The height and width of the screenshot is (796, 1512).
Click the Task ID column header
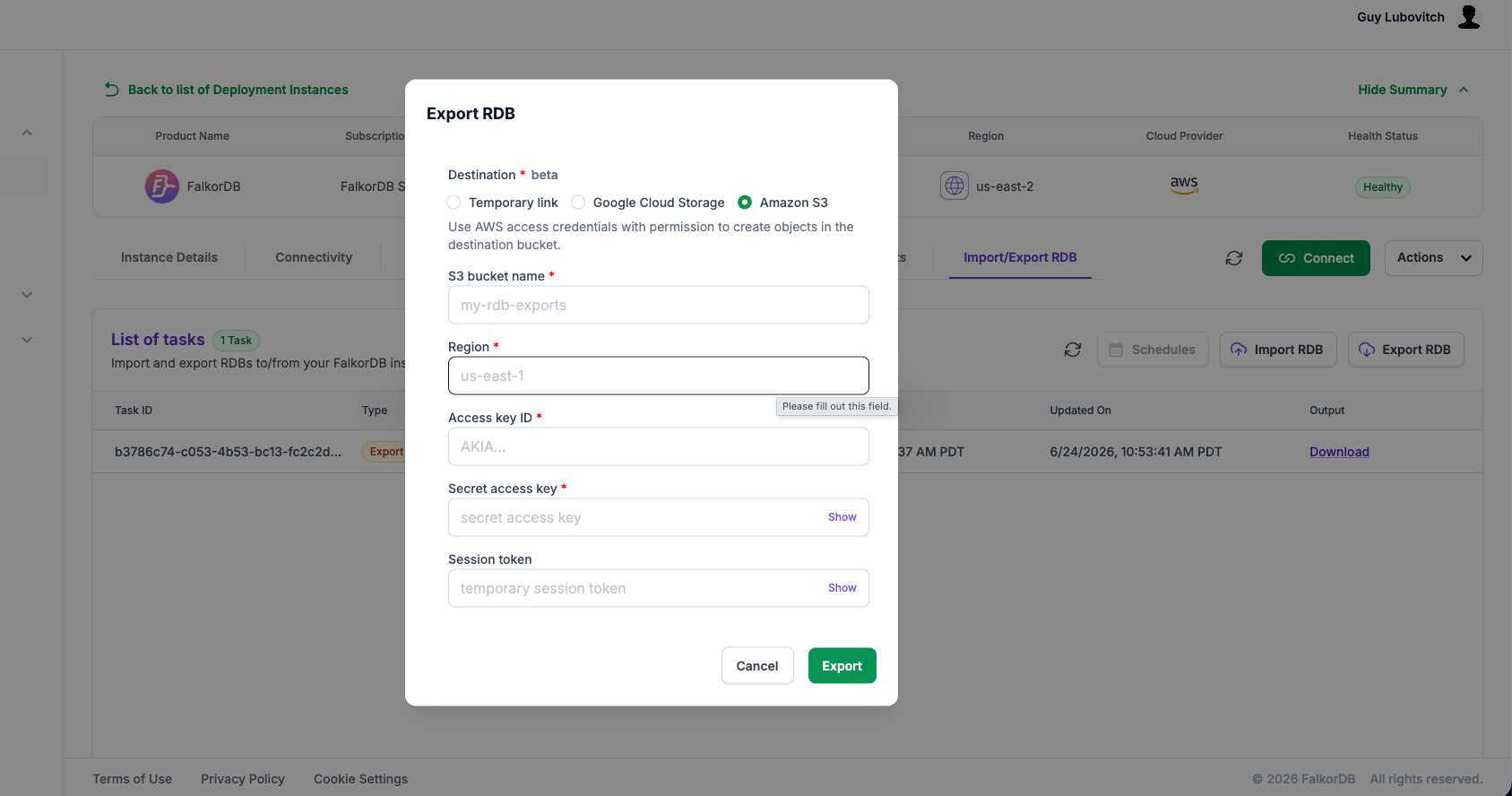[134, 411]
